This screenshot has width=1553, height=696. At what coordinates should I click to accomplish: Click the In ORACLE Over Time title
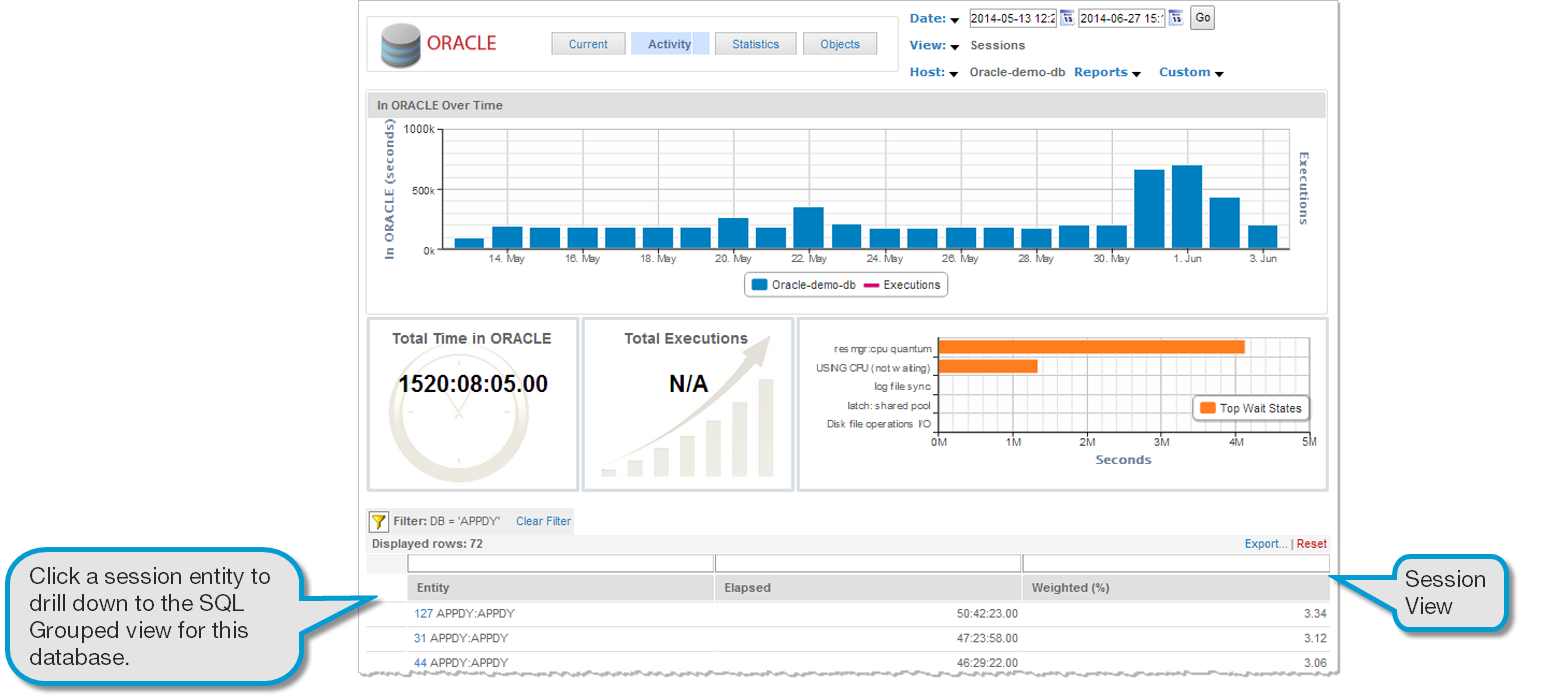[440, 105]
